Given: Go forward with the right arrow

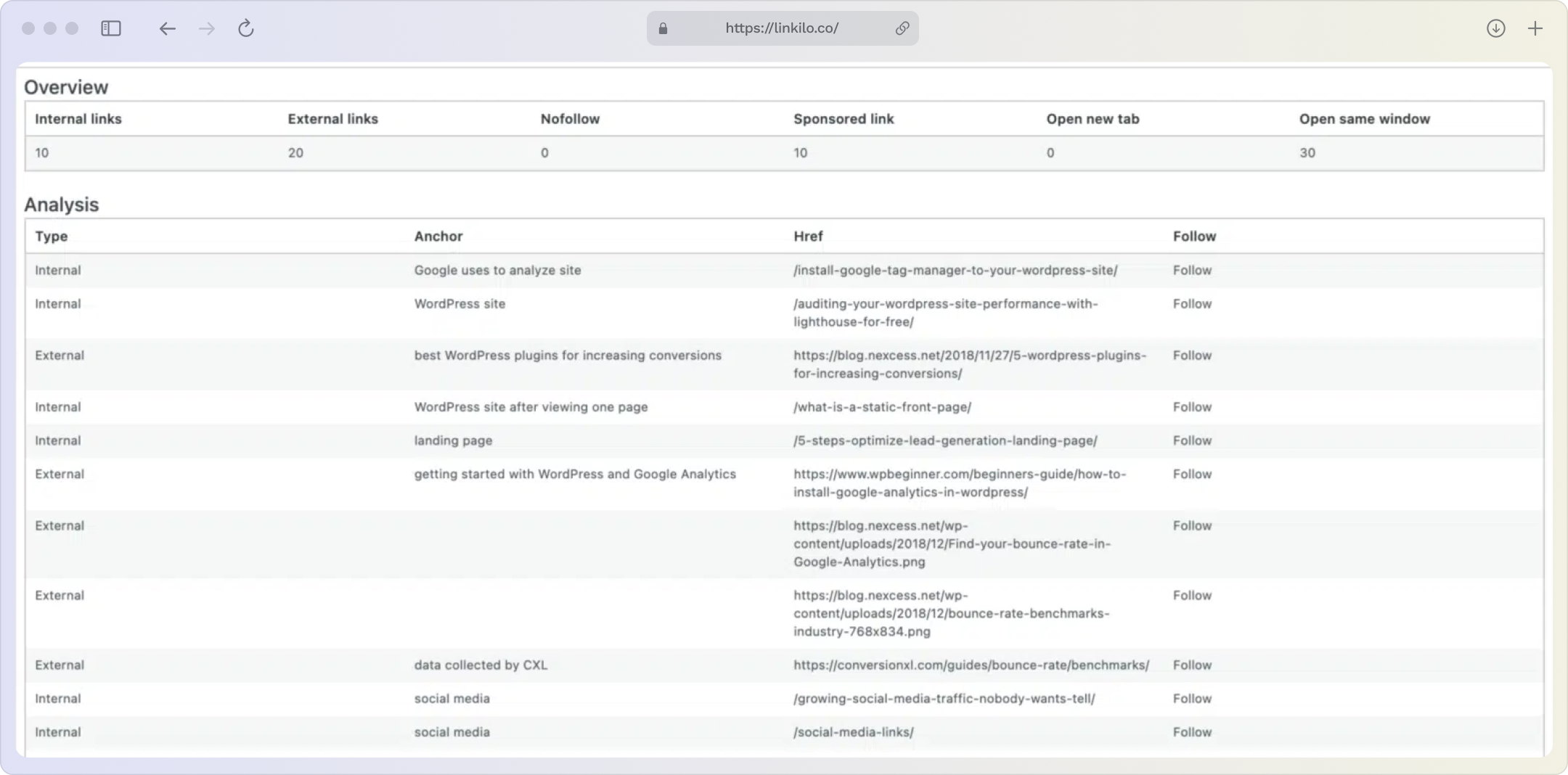Looking at the screenshot, I should coord(207,28).
